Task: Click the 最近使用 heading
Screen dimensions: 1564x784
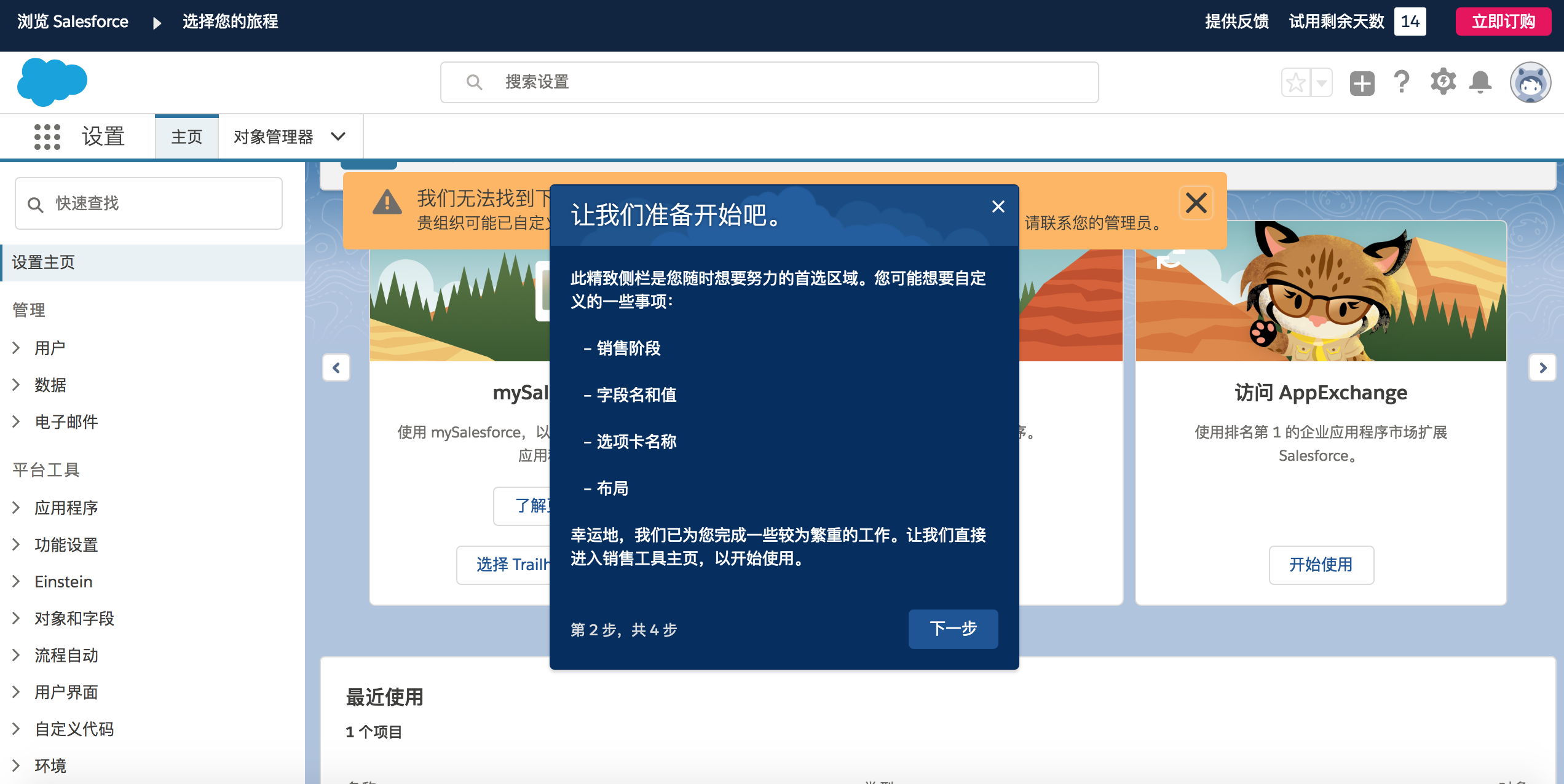Action: pos(384,697)
